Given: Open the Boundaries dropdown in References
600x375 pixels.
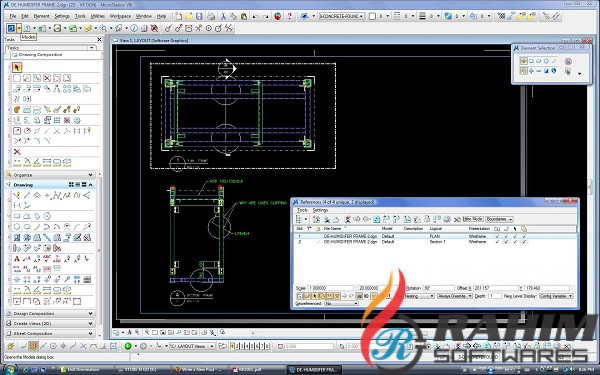Looking at the screenshot, I should [499, 219].
